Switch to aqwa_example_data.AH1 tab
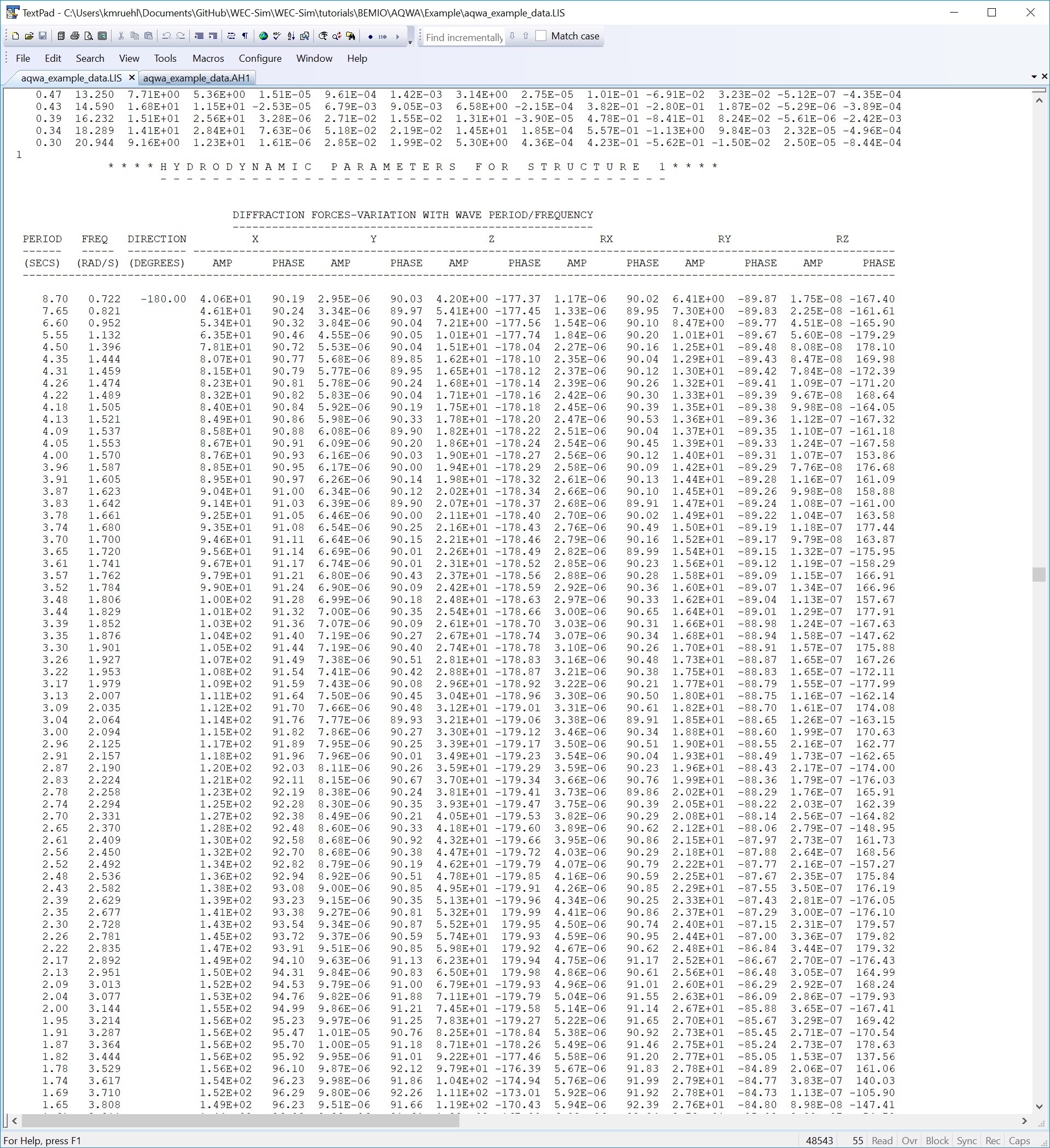The image size is (1050, 1148). (196, 78)
